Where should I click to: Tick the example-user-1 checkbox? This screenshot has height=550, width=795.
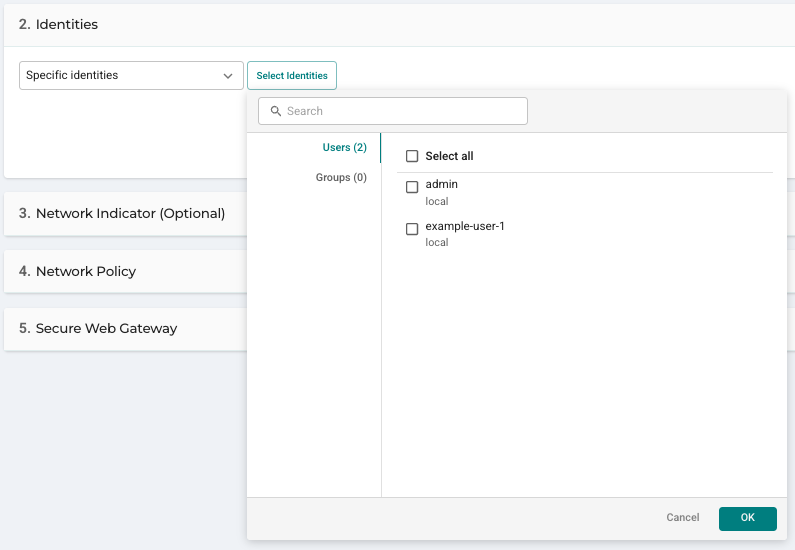(x=412, y=229)
